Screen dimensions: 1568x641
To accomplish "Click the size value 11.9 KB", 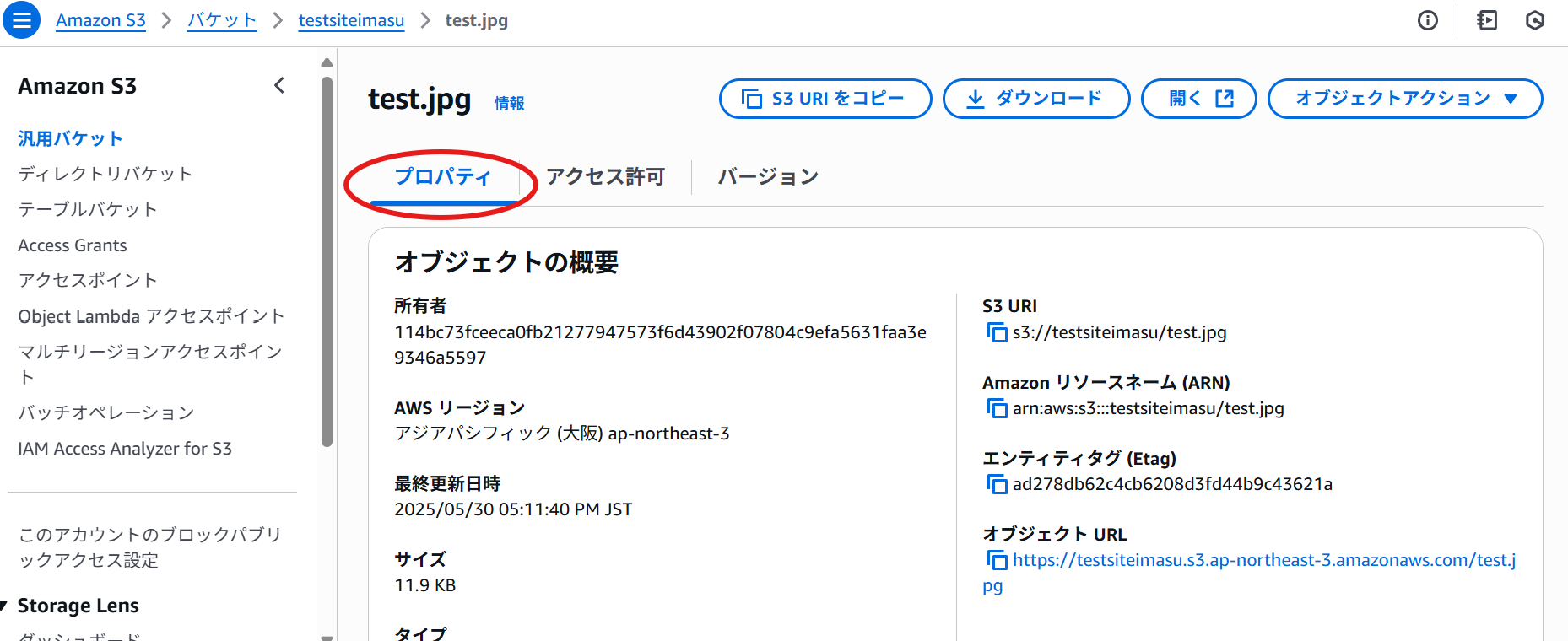I will point(424,585).
